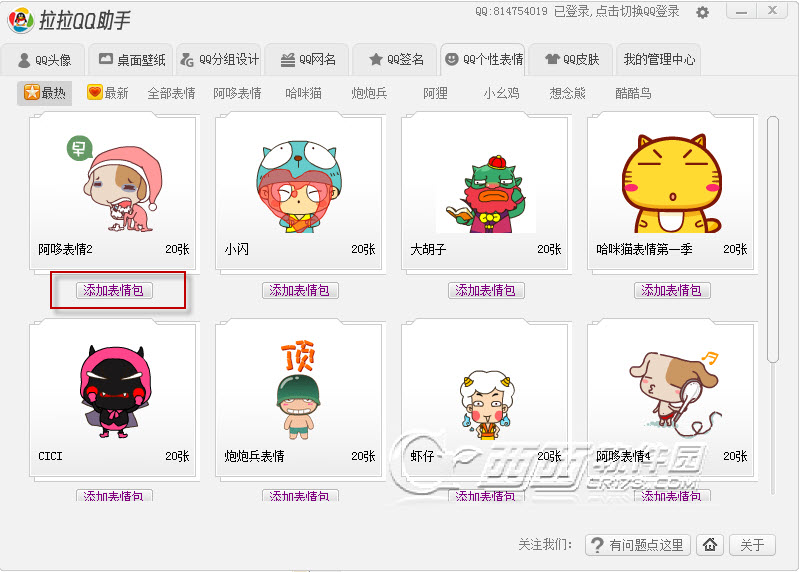The width and height of the screenshot is (799, 572).
Task: Open settings via the gear icon
Action: (702, 12)
